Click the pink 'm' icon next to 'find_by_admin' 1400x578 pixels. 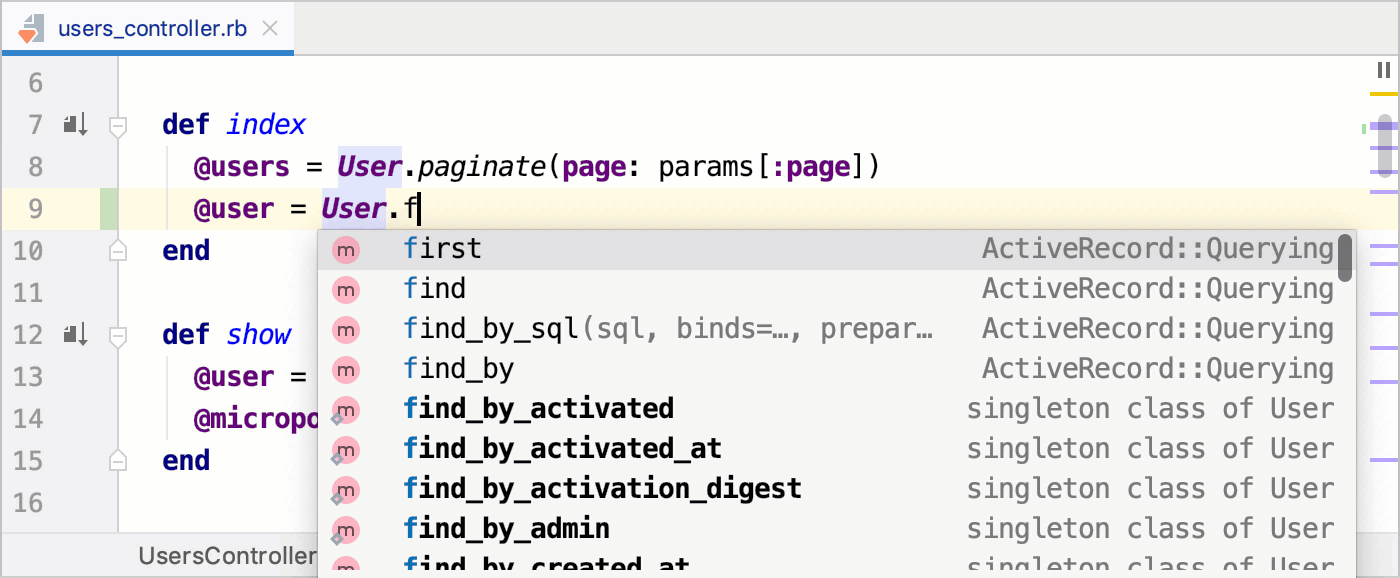point(345,529)
